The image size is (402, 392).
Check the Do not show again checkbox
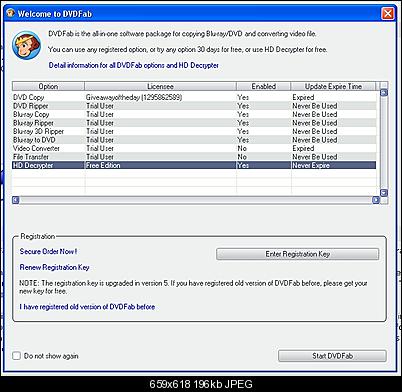[x=17, y=356]
